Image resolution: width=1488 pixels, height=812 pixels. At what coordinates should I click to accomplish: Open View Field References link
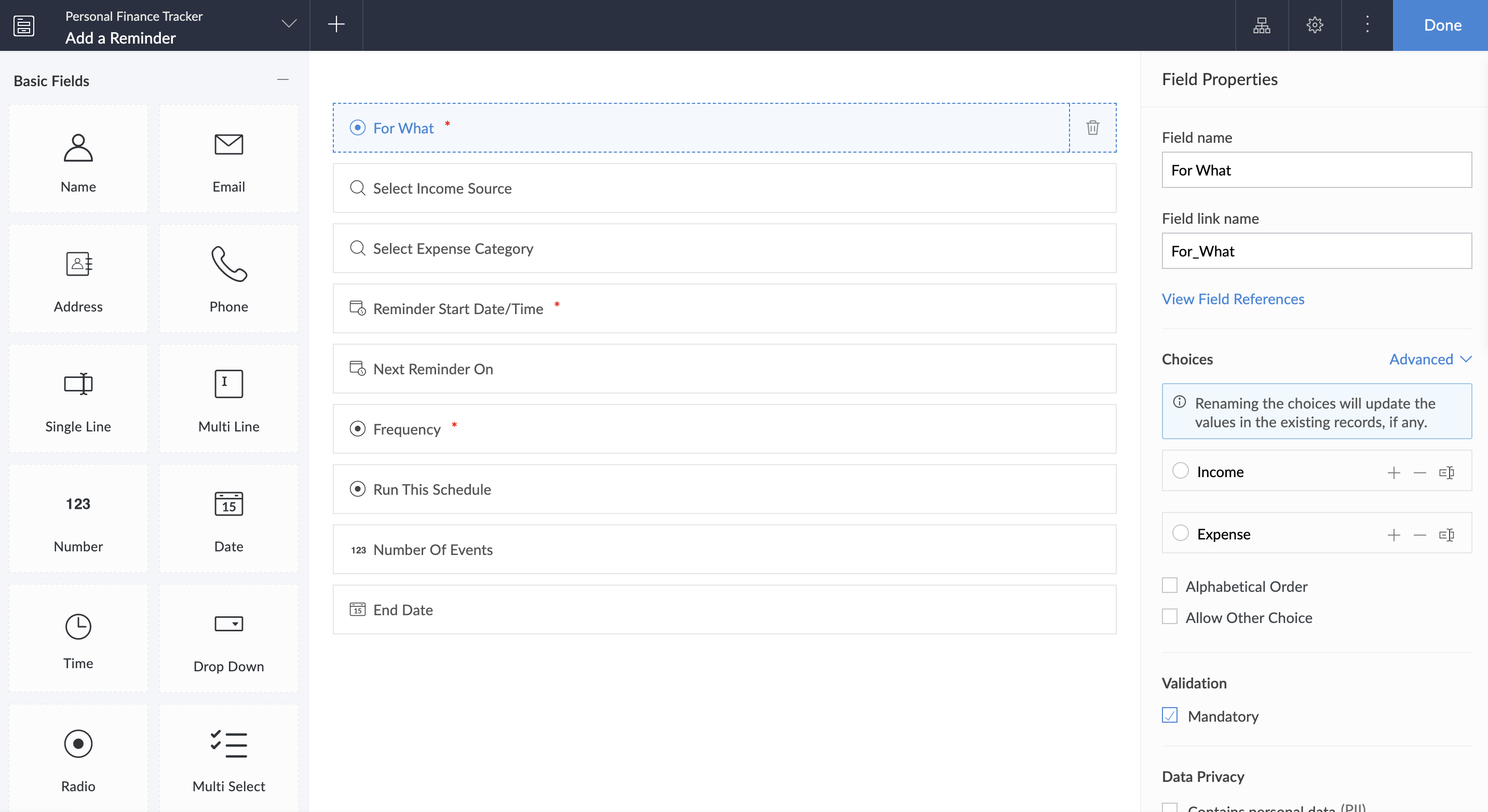(1233, 299)
